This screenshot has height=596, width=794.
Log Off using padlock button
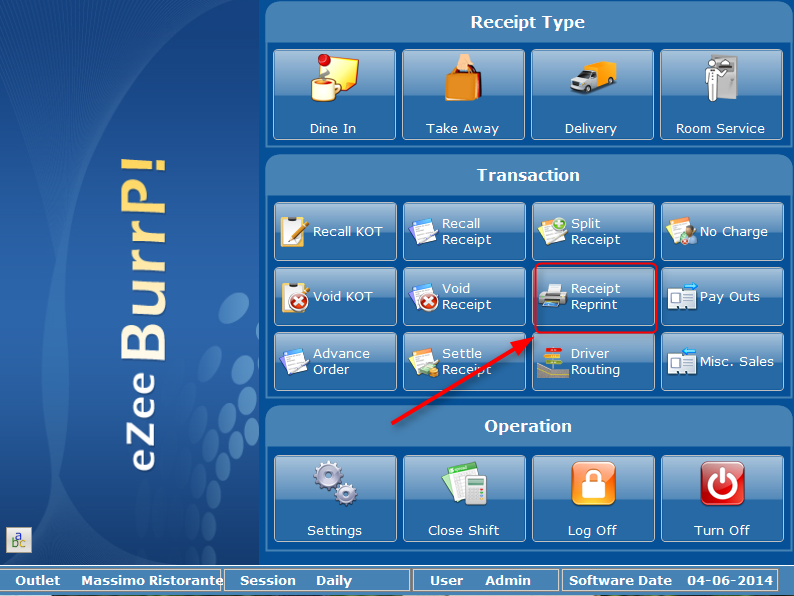593,499
